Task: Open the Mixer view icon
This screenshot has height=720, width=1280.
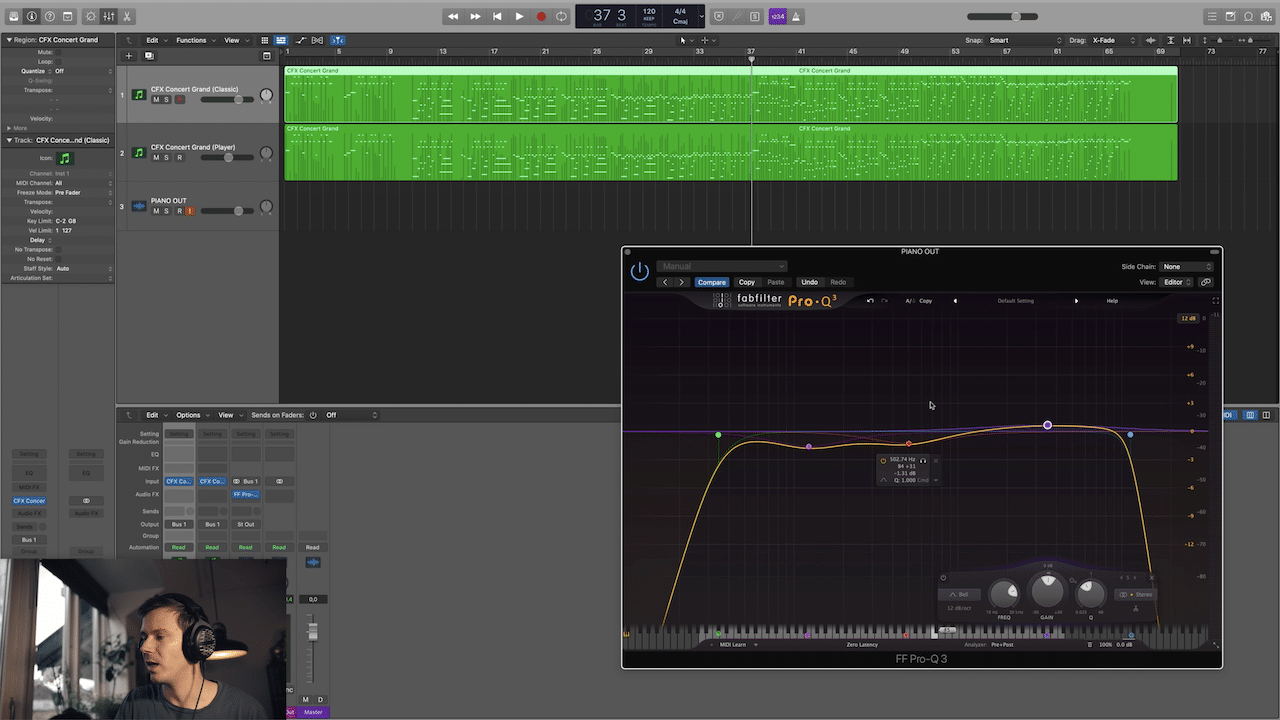Action: pyautogui.click(x=109, y=16)
